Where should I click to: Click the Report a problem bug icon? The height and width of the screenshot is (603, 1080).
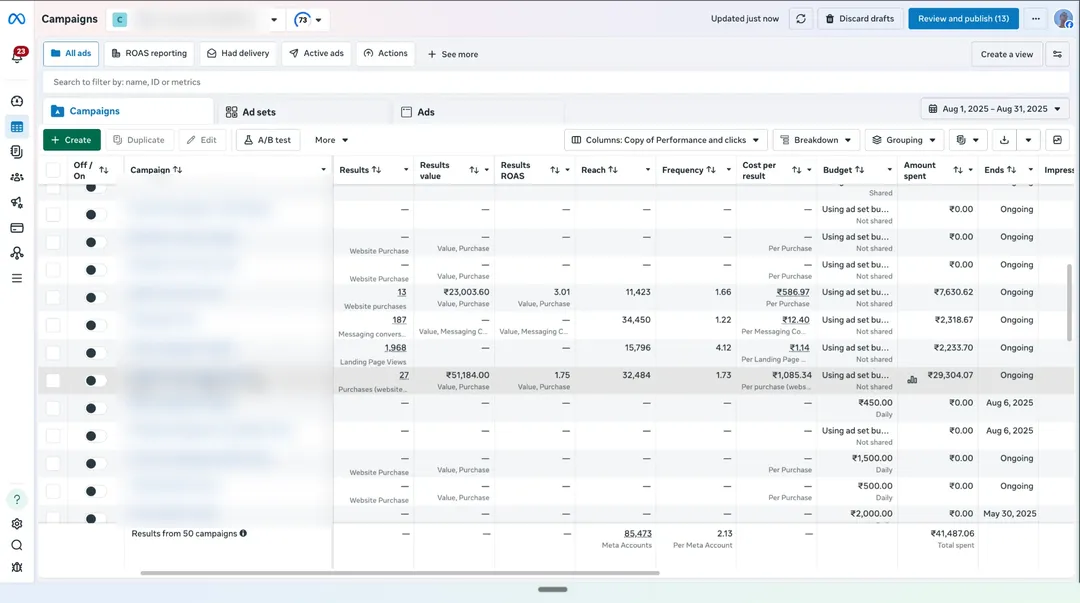17,567
